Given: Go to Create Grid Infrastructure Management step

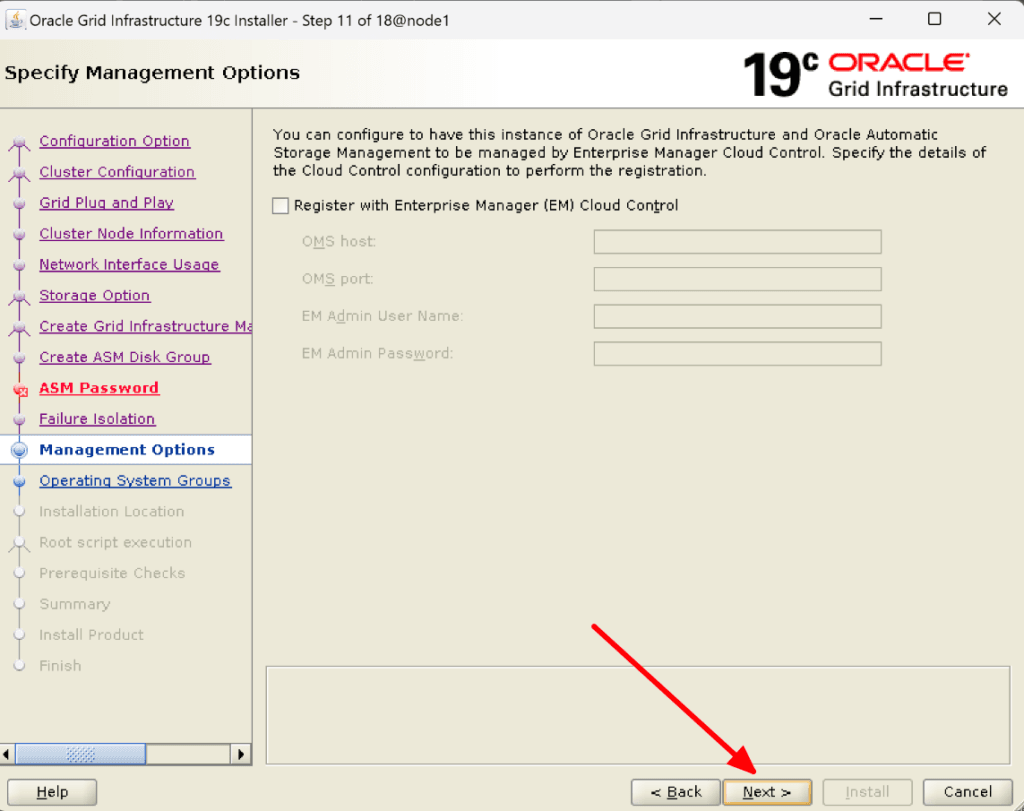Looking at the screenshot, I should click(145, 326).
